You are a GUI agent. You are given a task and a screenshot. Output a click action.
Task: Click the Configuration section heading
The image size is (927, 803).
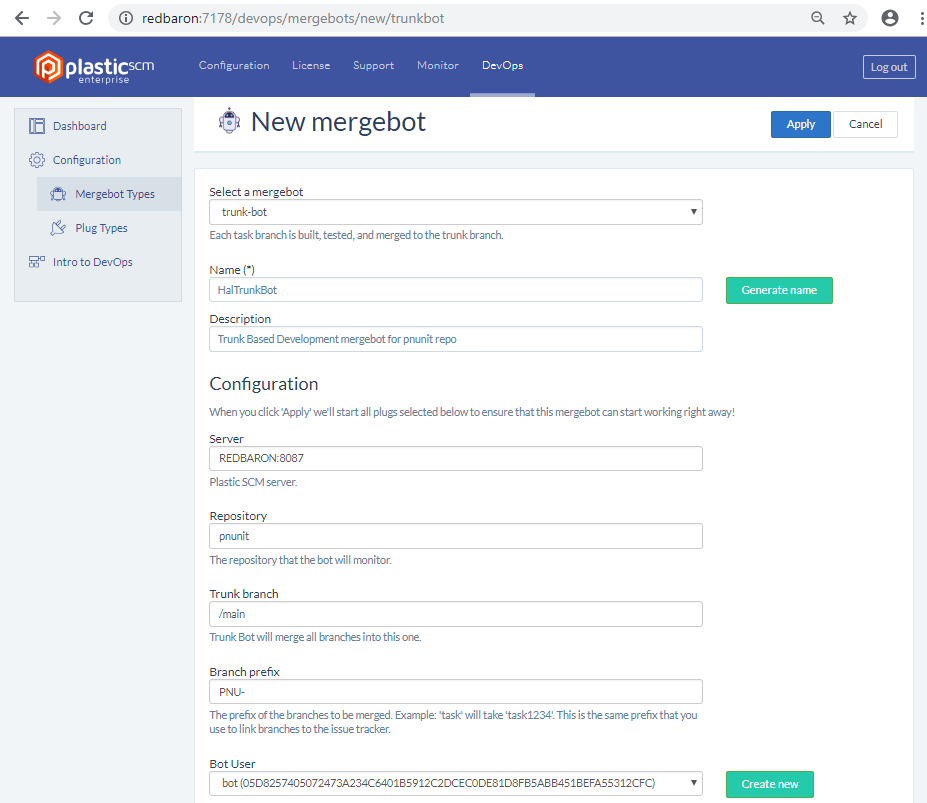tap(264, 384)
